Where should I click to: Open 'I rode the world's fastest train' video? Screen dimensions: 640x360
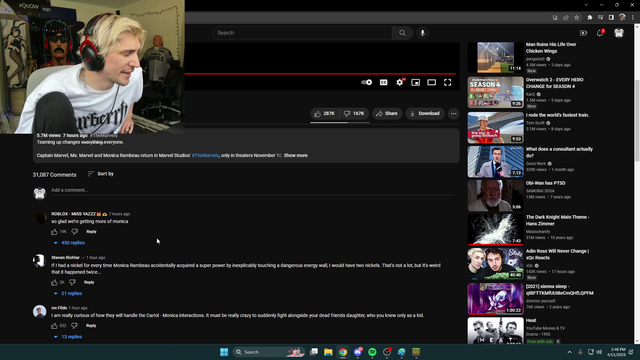[x=557, y=115]
